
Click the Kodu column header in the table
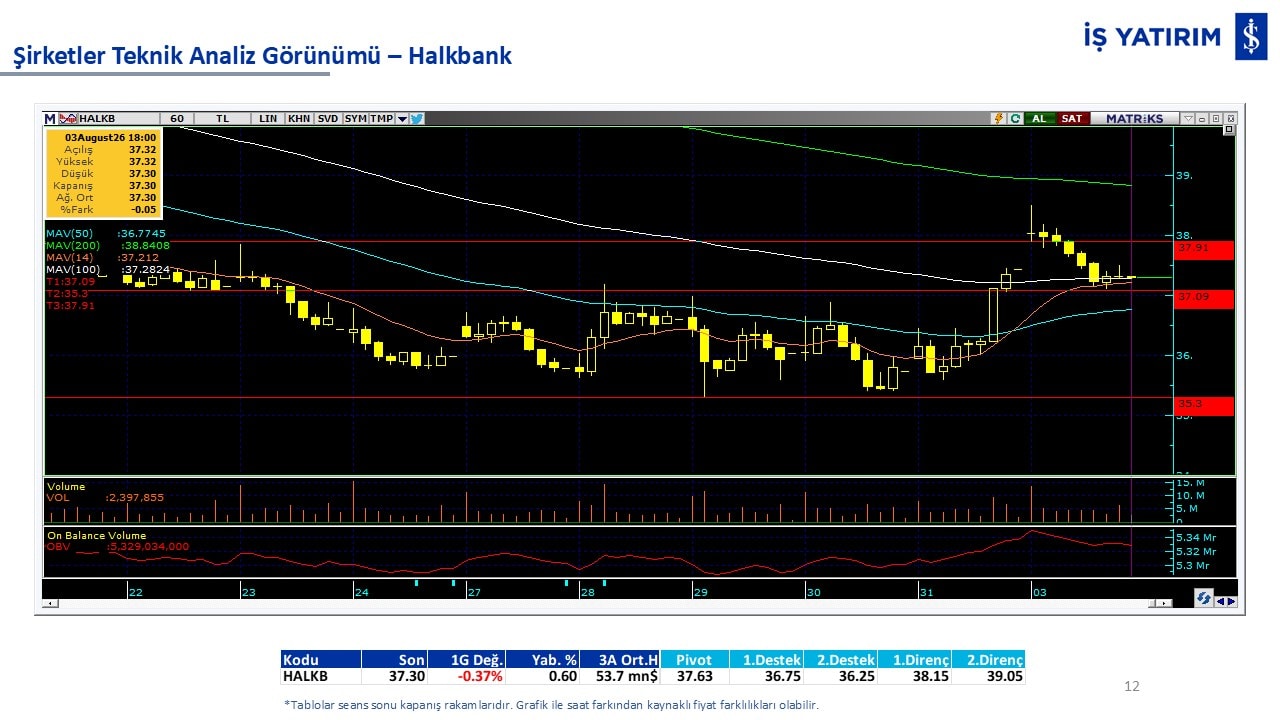click(320, 660)
